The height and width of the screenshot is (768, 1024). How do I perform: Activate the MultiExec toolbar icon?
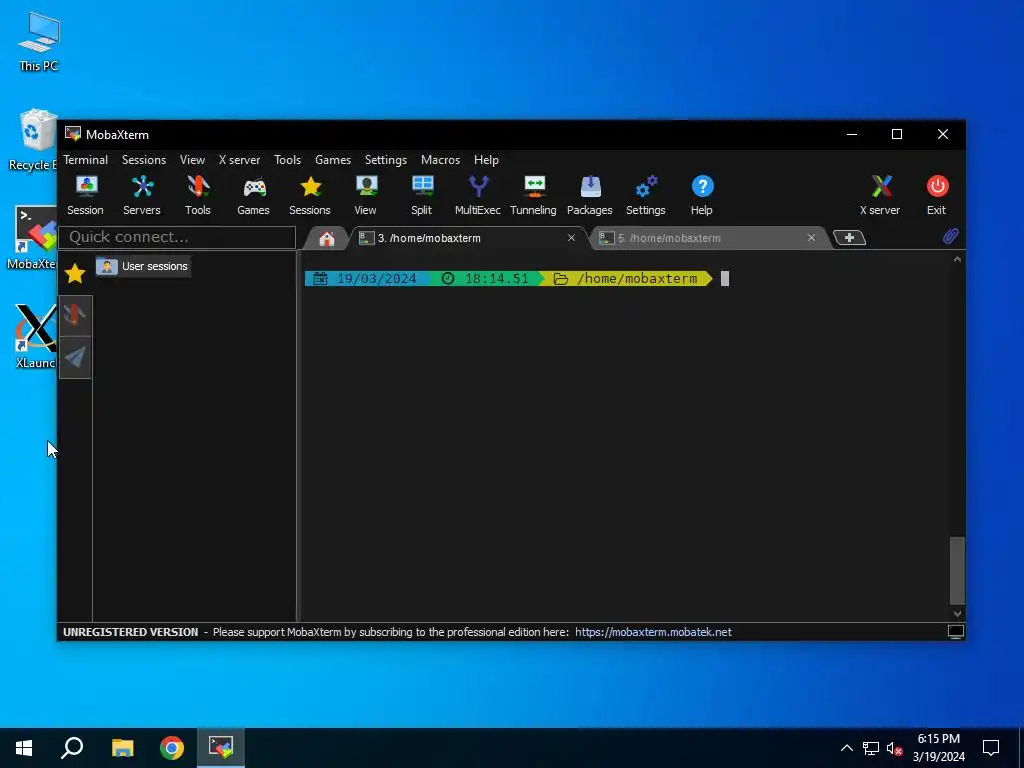coord(478,195)
